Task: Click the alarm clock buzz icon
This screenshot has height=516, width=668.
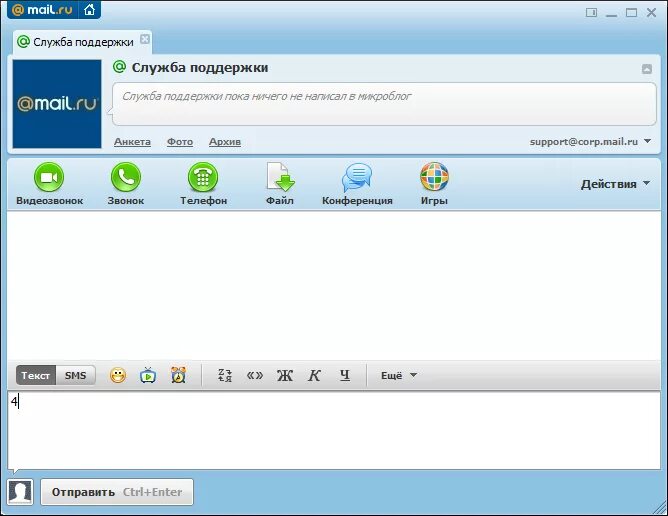Action: [x=178, y=375]
